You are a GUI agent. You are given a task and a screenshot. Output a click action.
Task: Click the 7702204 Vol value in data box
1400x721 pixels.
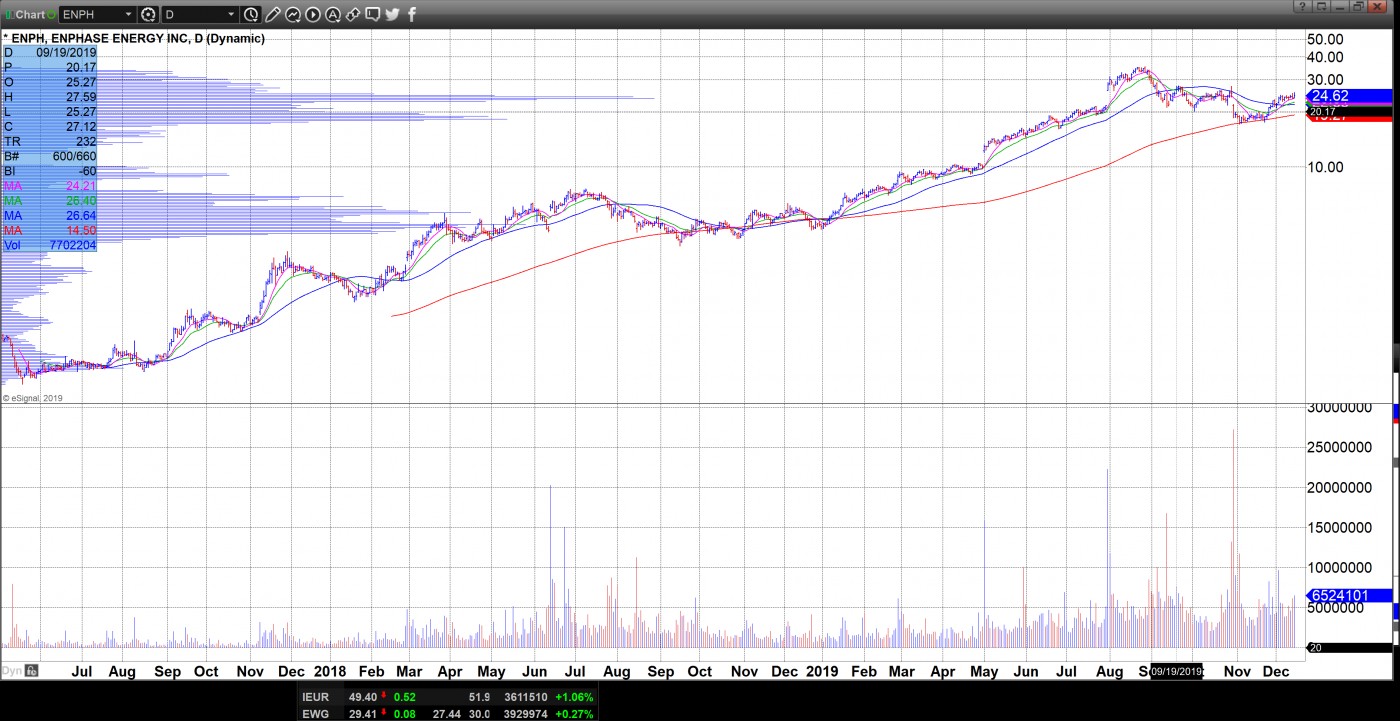tap(72, 245)
